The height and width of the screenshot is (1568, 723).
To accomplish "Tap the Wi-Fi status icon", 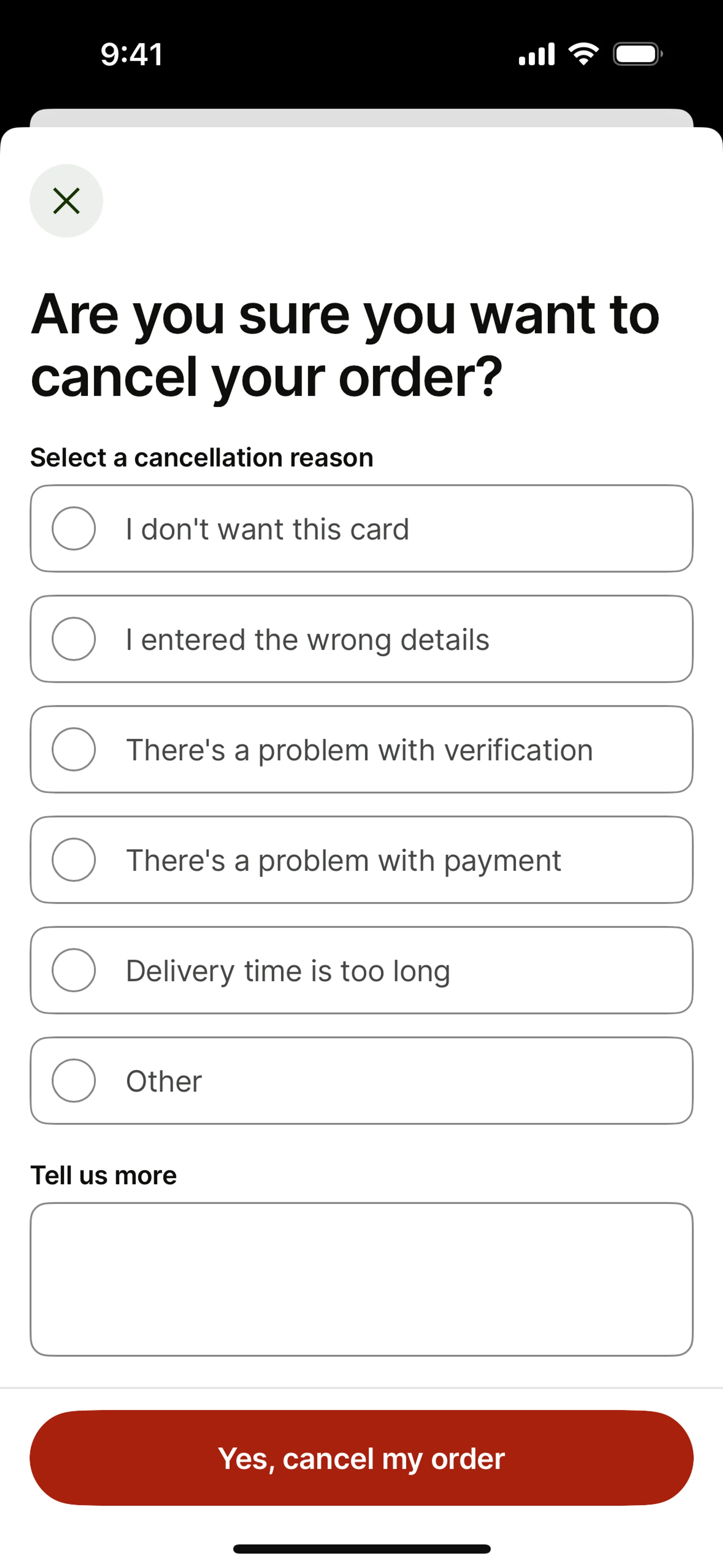I will coord(583,54).
